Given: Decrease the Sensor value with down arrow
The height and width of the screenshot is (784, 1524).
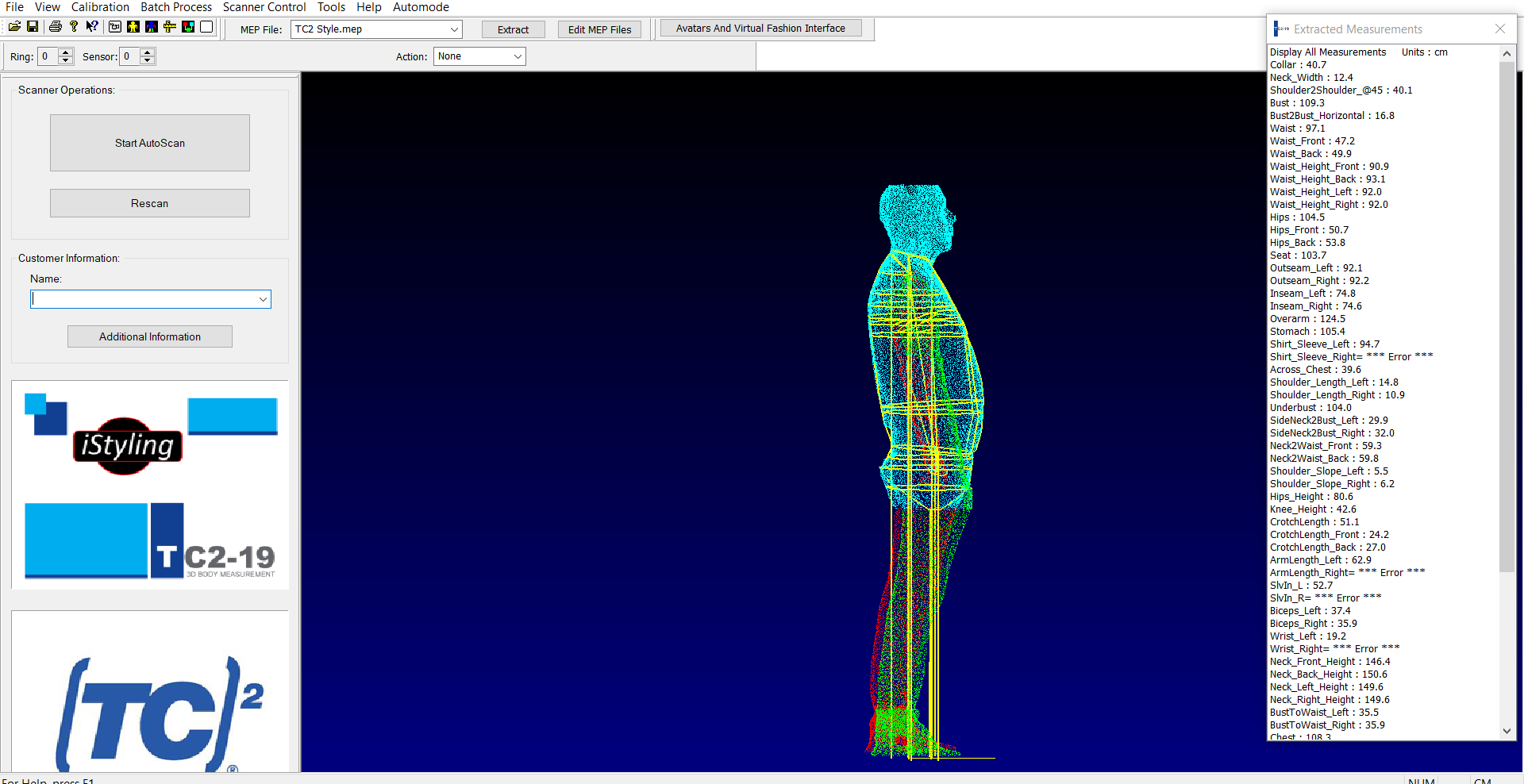Looking at the screenshot, I should pos(147,60).
